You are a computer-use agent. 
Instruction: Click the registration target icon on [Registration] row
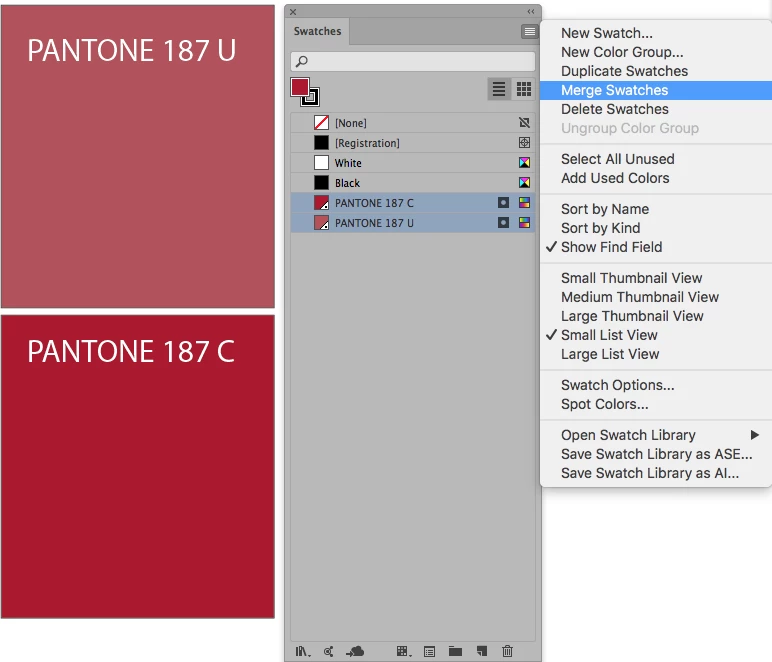click(524, 143)
